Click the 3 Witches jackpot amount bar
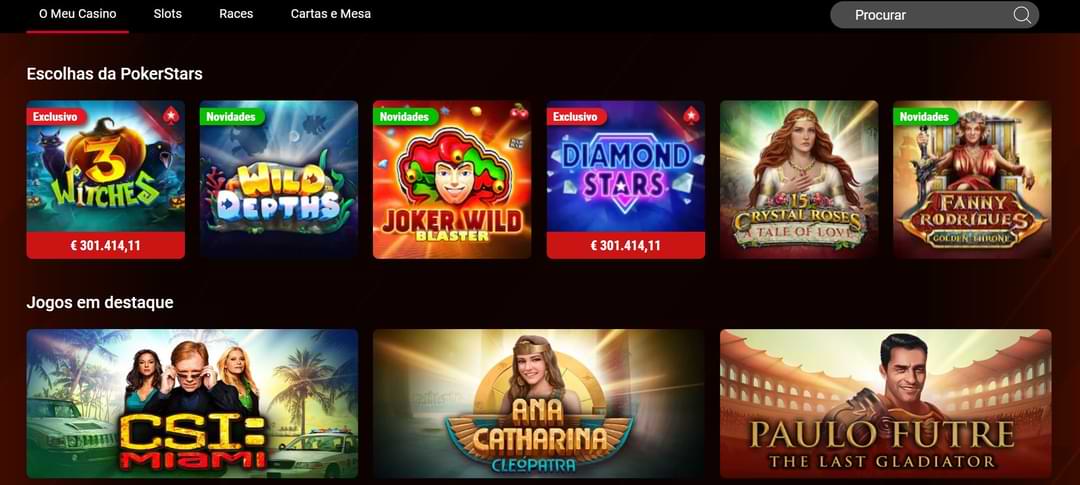Screen dimensions: 1080x485 click(105, 245)
